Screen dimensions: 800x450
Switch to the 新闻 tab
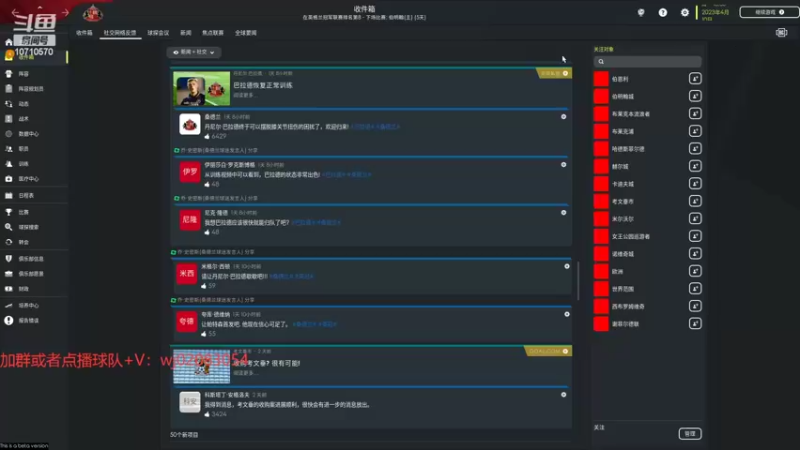[186, 33]
